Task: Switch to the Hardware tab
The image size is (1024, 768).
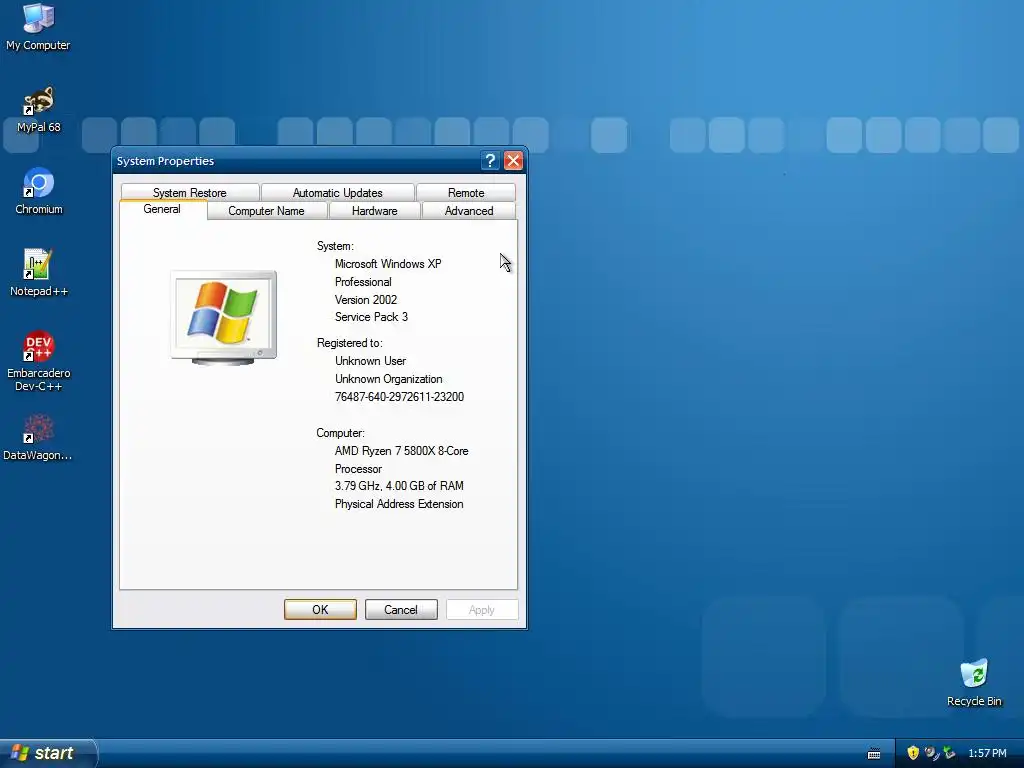Action: 374,211
